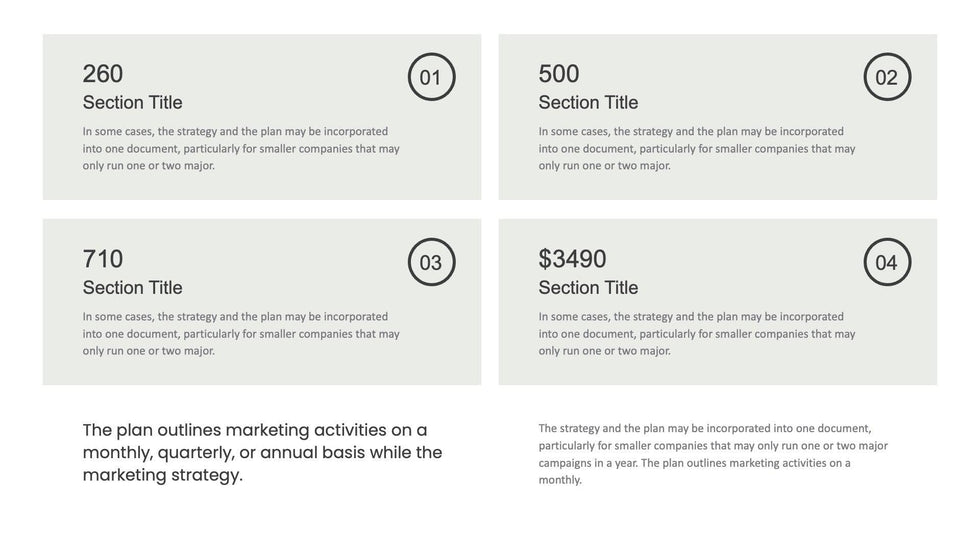Click the bold marketing plan headline text
Screen dimensions: 980x551
(262, 452)
